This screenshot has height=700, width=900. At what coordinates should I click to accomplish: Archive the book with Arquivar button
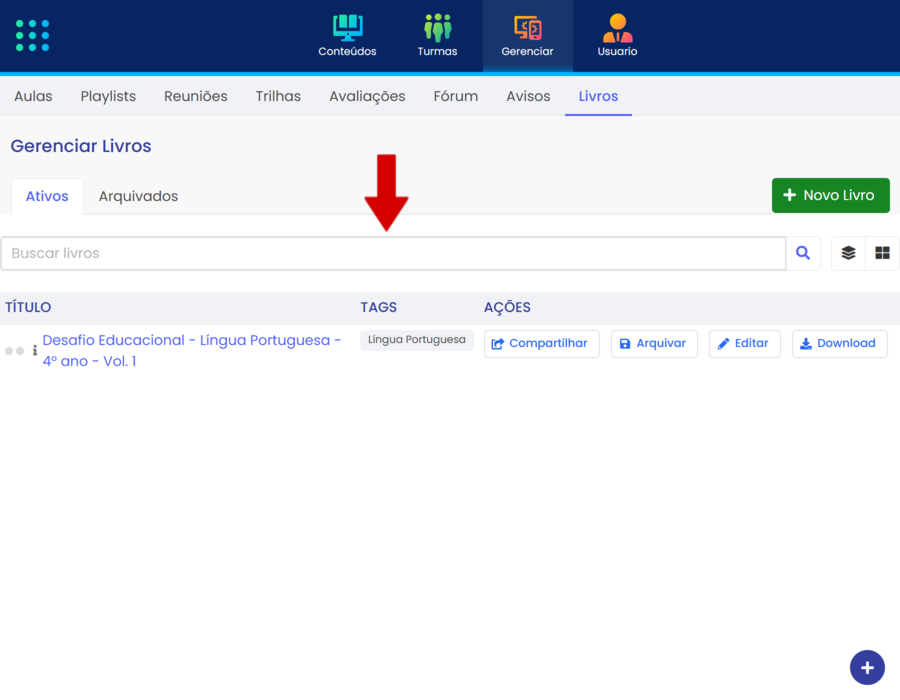653,343
